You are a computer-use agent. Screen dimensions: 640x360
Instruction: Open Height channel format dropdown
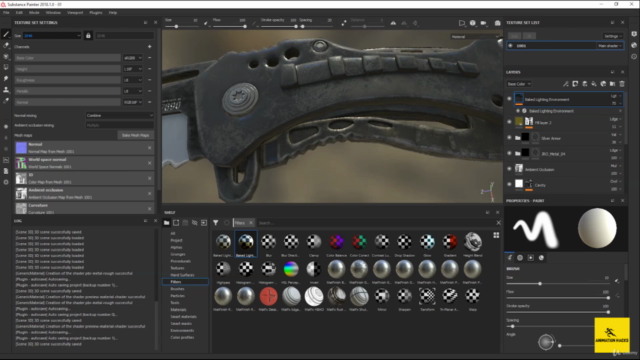coord(133,69)
